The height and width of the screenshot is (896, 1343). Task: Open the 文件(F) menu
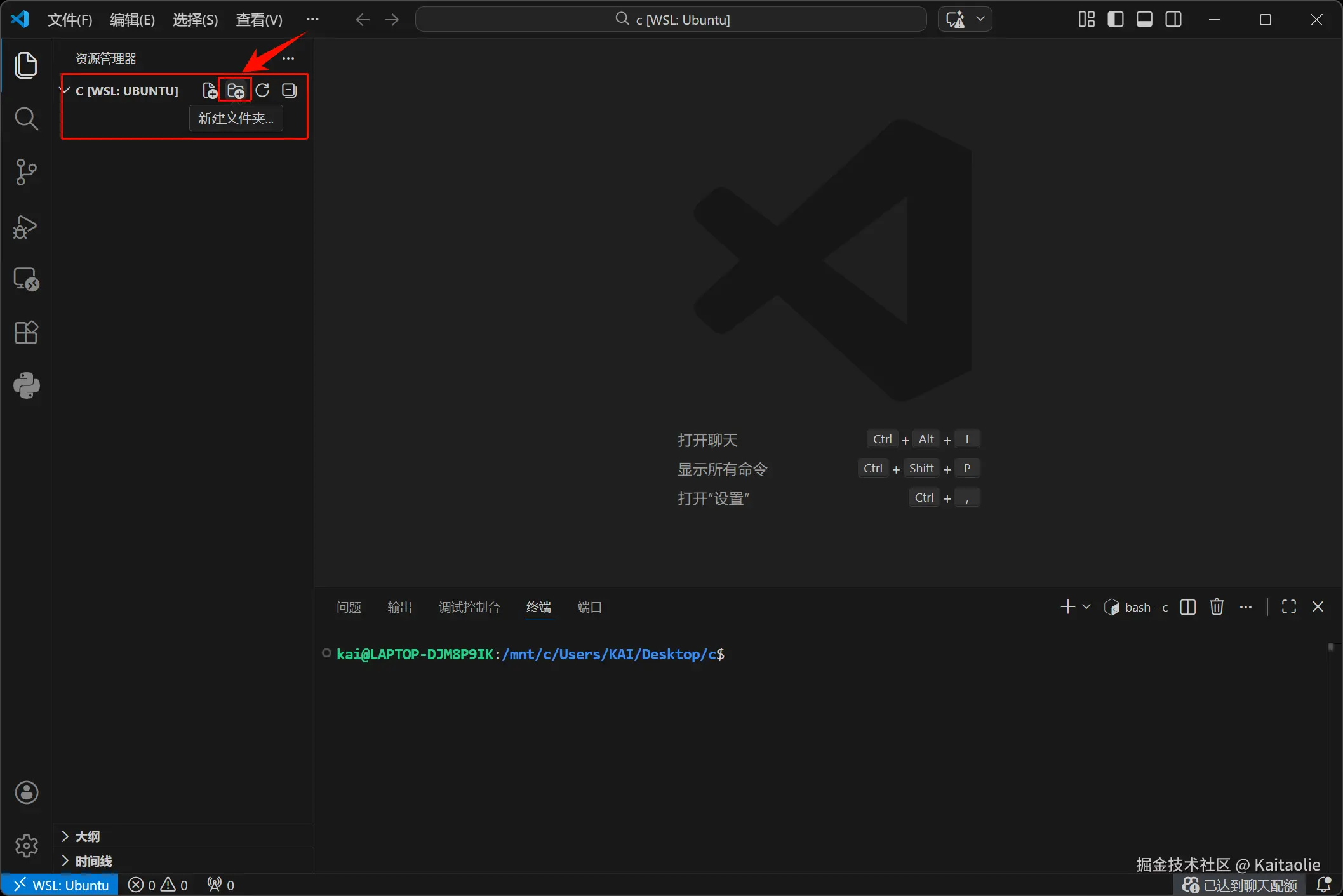coord(70,20)
